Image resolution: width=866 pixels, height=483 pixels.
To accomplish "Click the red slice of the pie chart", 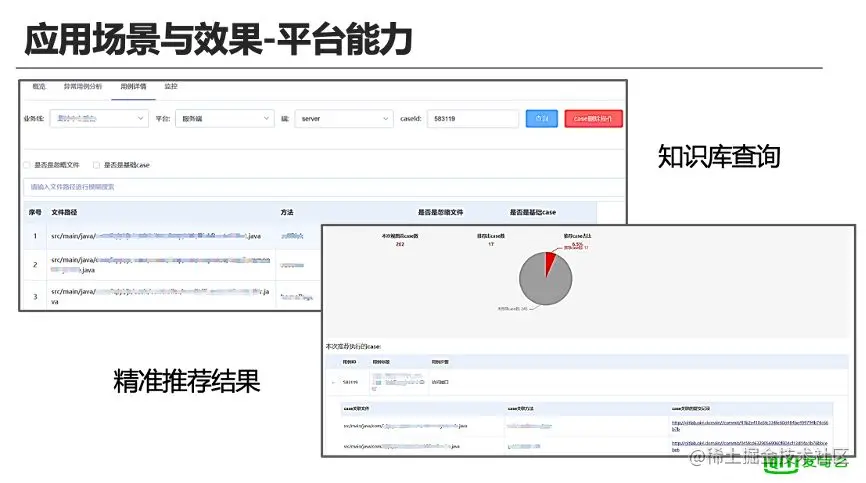I will [x=550, y=263].
